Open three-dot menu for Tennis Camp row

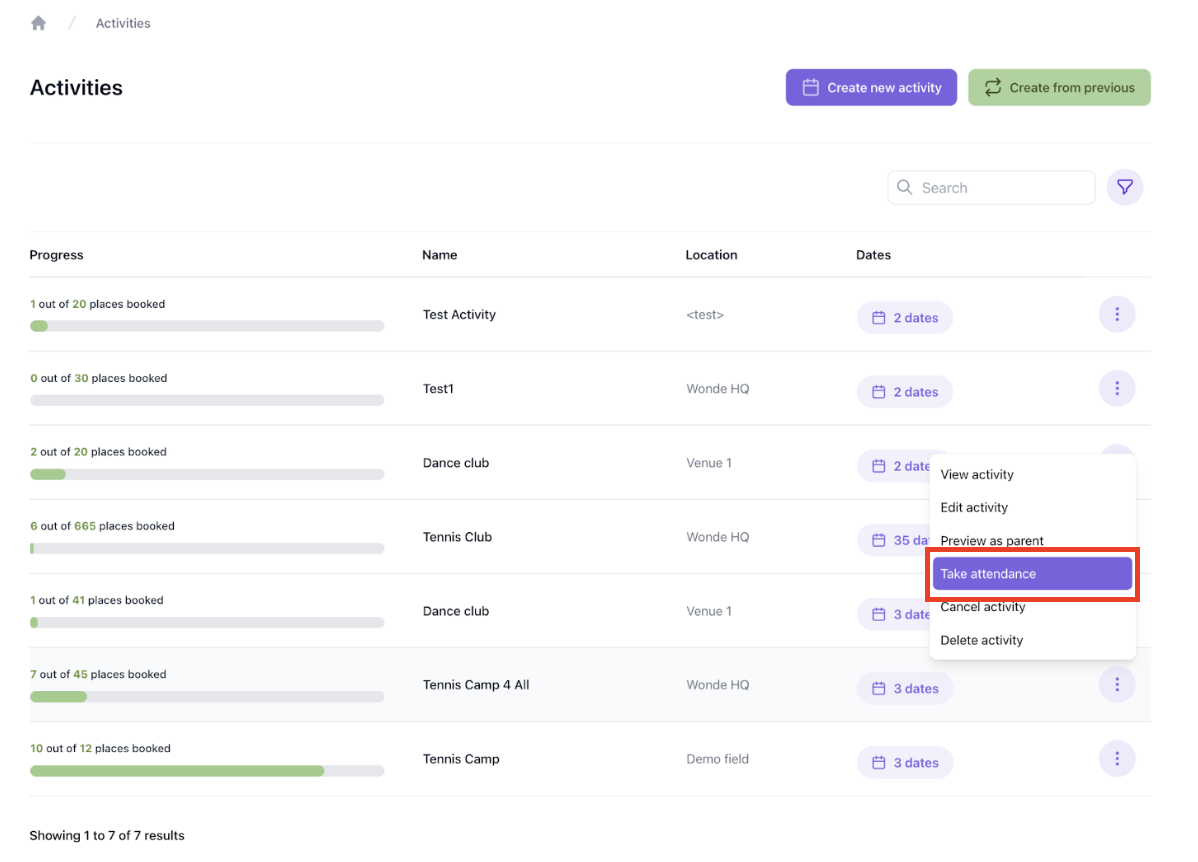(x=1117, y=759)
